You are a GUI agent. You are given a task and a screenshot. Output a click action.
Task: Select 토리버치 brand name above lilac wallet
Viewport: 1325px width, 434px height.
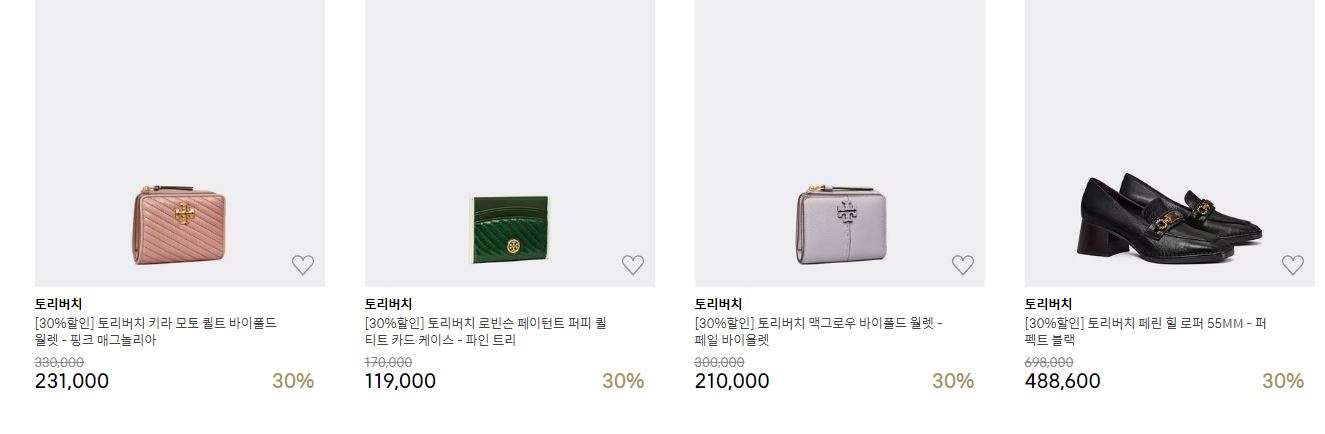[x=718, y=304]
